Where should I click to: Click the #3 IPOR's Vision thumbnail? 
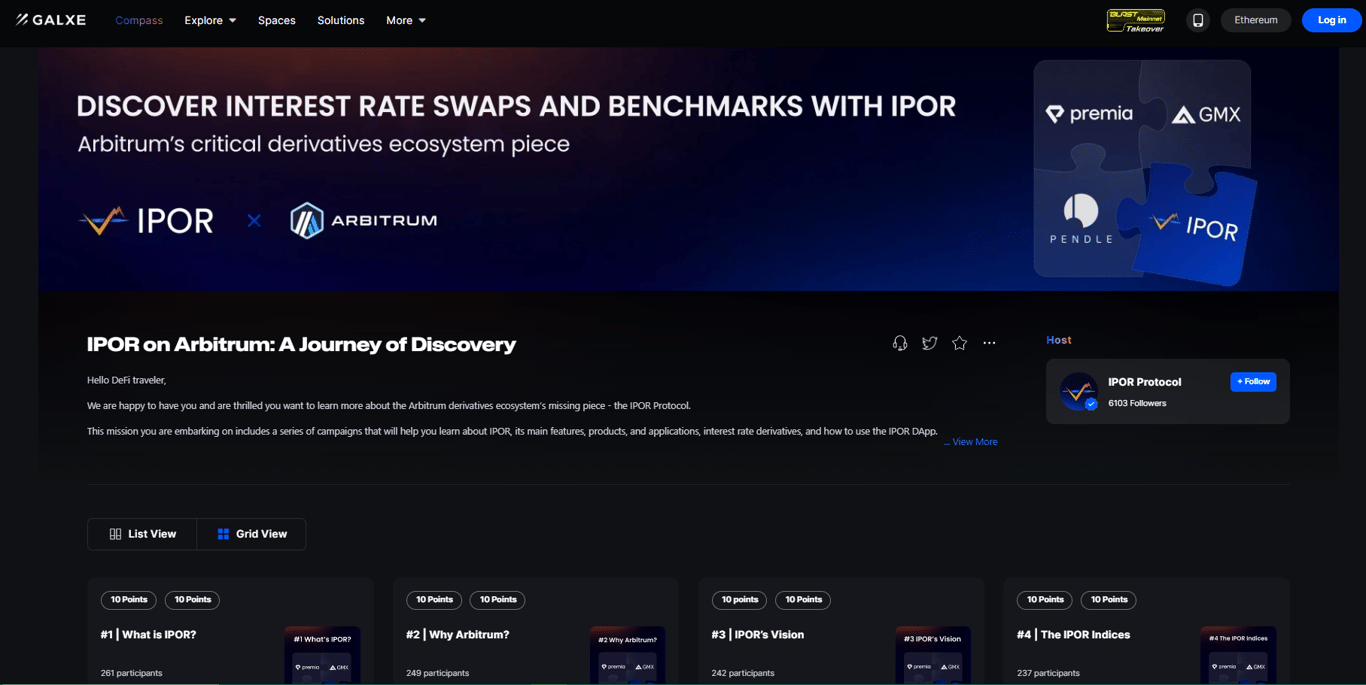click(x=933, y=656)
